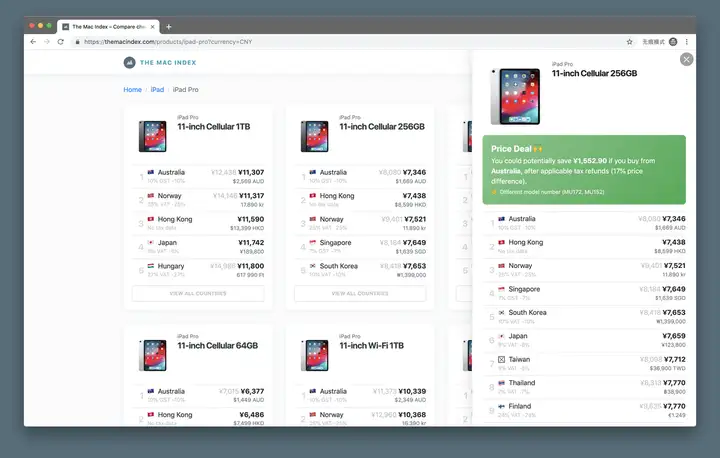Click Singapore flag in Cellular 256GB card
This screenshot has width=720, height=458.
(313, 243)
